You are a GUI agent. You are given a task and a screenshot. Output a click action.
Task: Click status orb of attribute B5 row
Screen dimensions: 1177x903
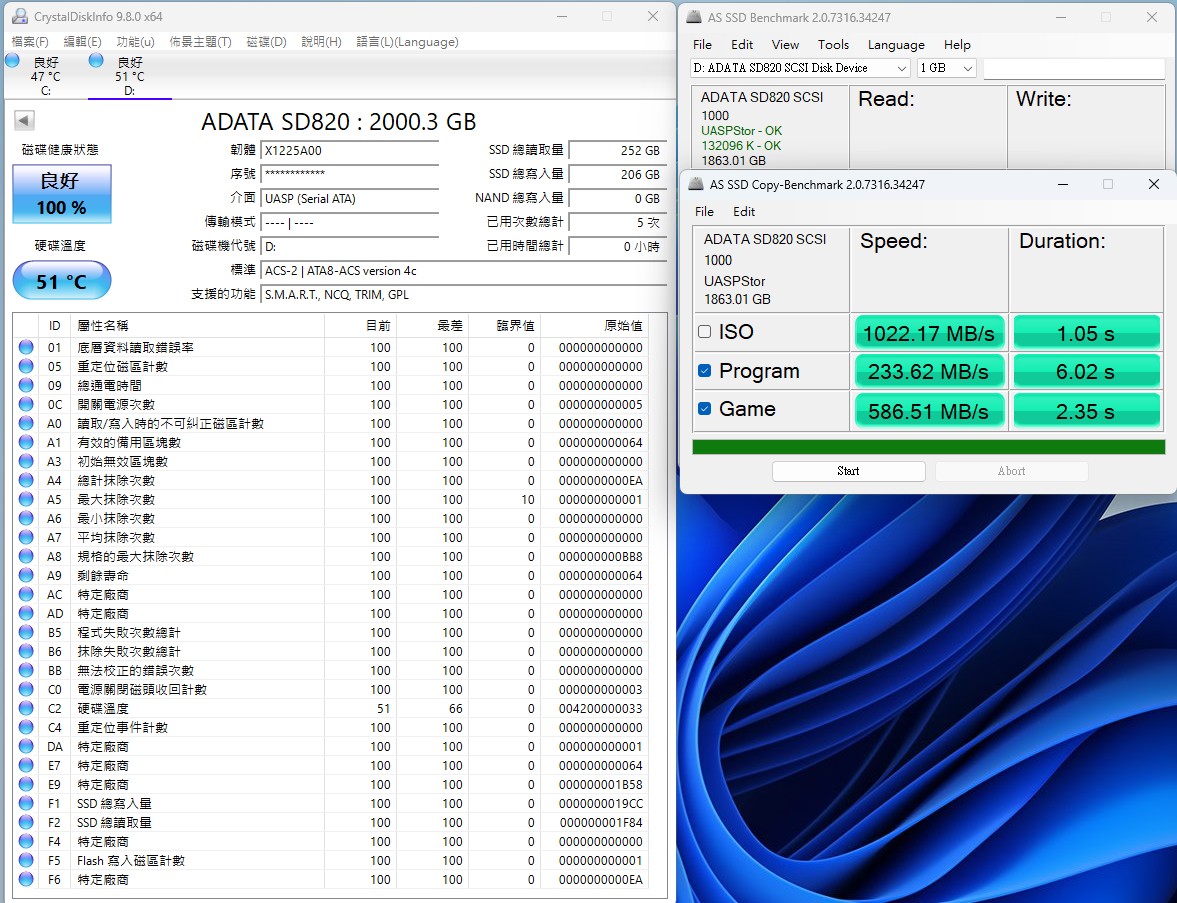(x=26, y=633)
